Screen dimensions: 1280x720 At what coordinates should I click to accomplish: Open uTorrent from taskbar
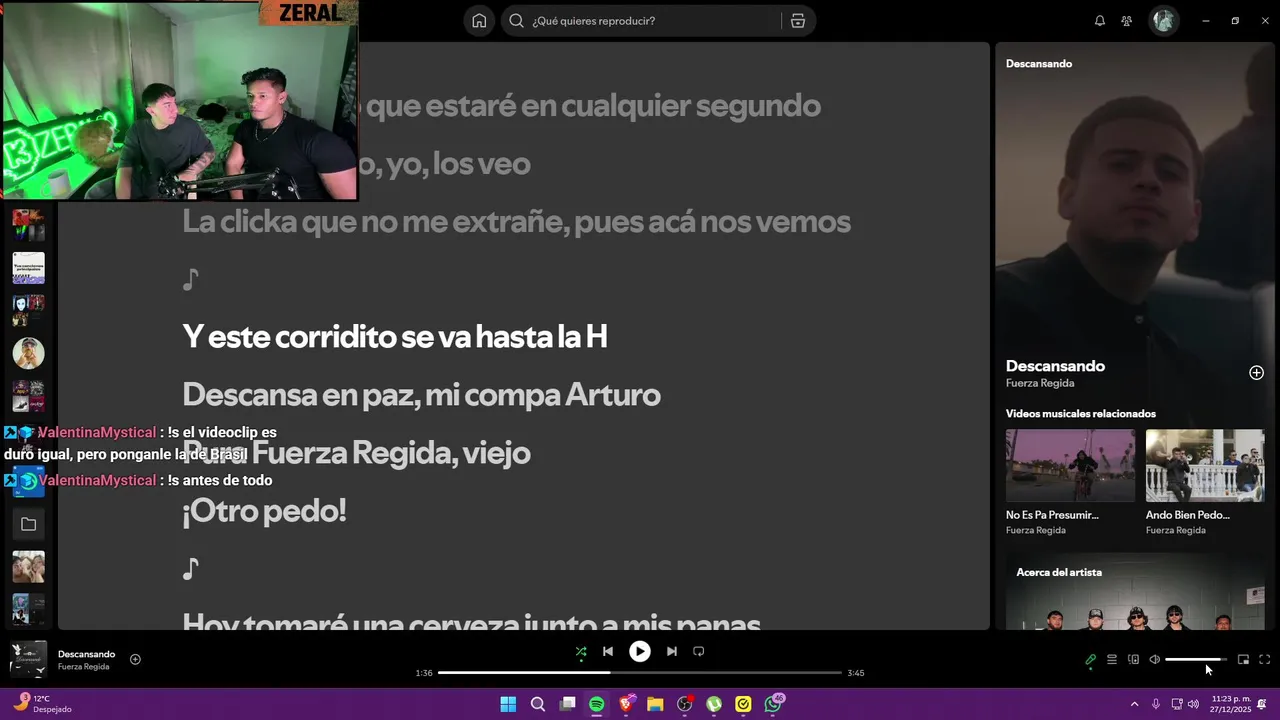[x=714, y=704]
